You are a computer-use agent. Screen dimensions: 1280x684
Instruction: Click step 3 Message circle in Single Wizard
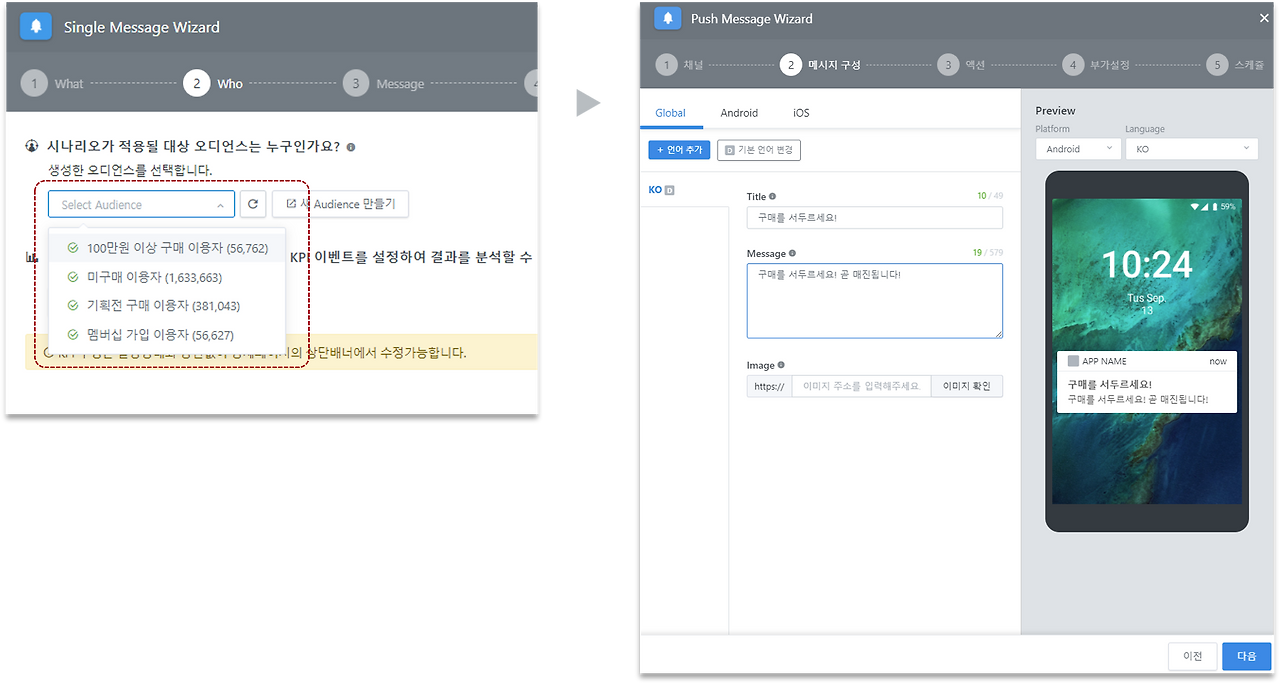coord(356,83)
